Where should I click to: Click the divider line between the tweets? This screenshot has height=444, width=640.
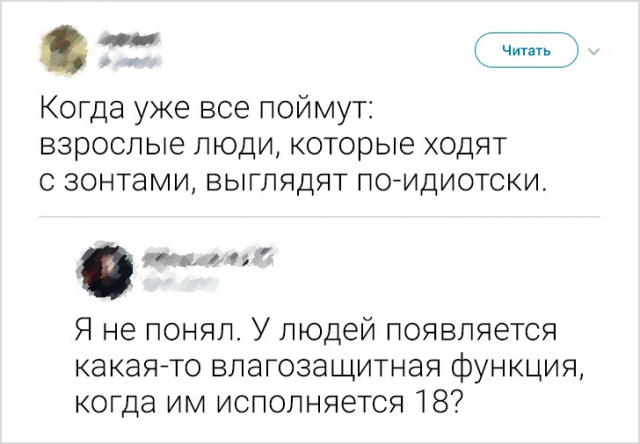pos(320,216)
